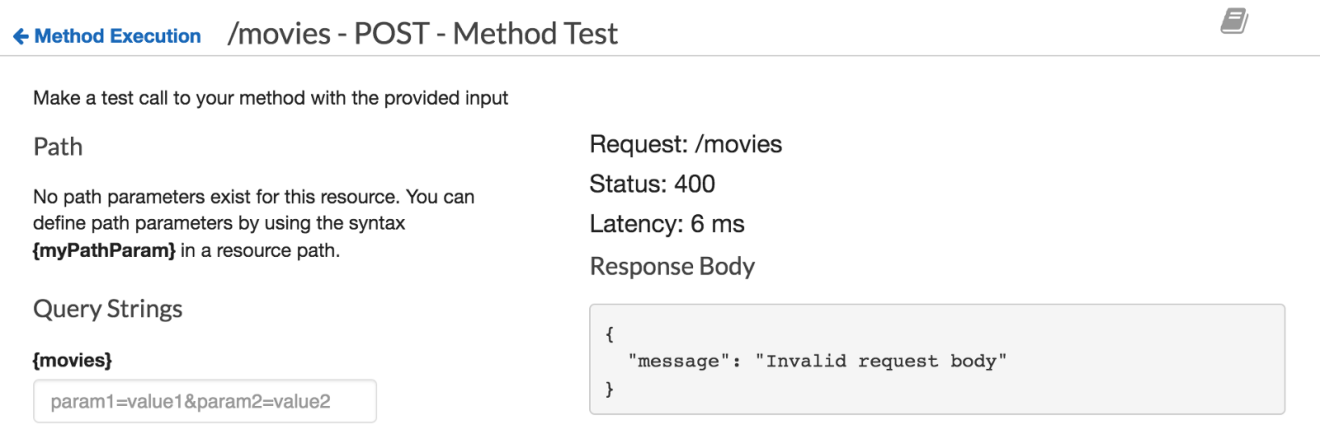Click the Status: 400 text

click(652, 184)
